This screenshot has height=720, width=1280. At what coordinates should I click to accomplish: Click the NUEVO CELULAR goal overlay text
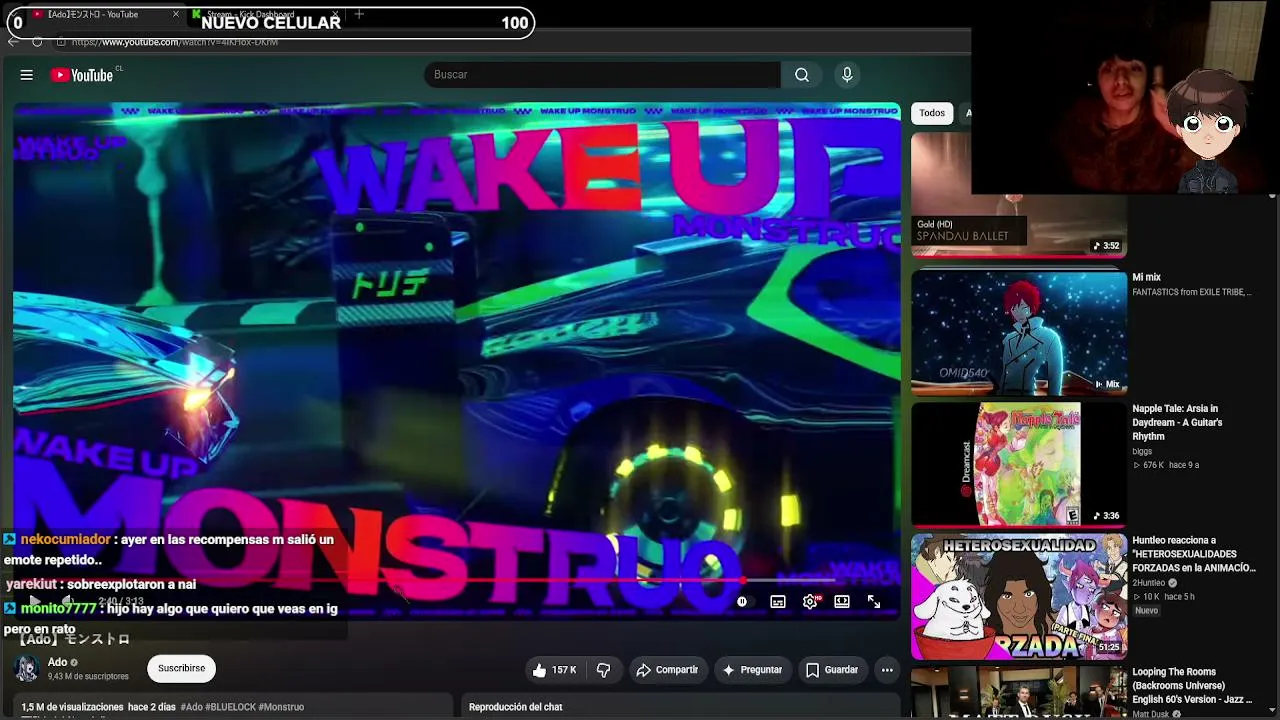click(271, 22)
